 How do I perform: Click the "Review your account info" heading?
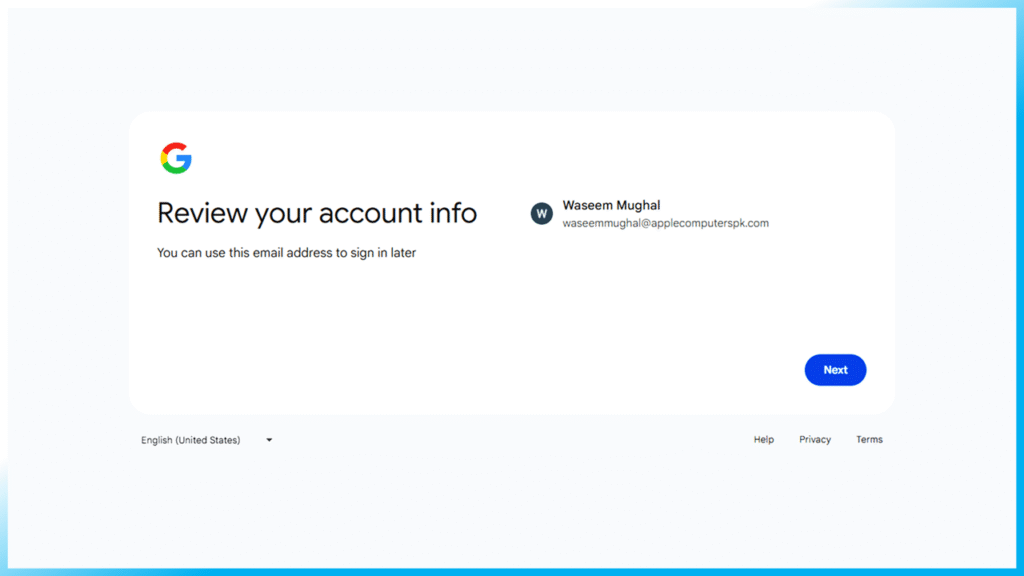click(317, 213)
